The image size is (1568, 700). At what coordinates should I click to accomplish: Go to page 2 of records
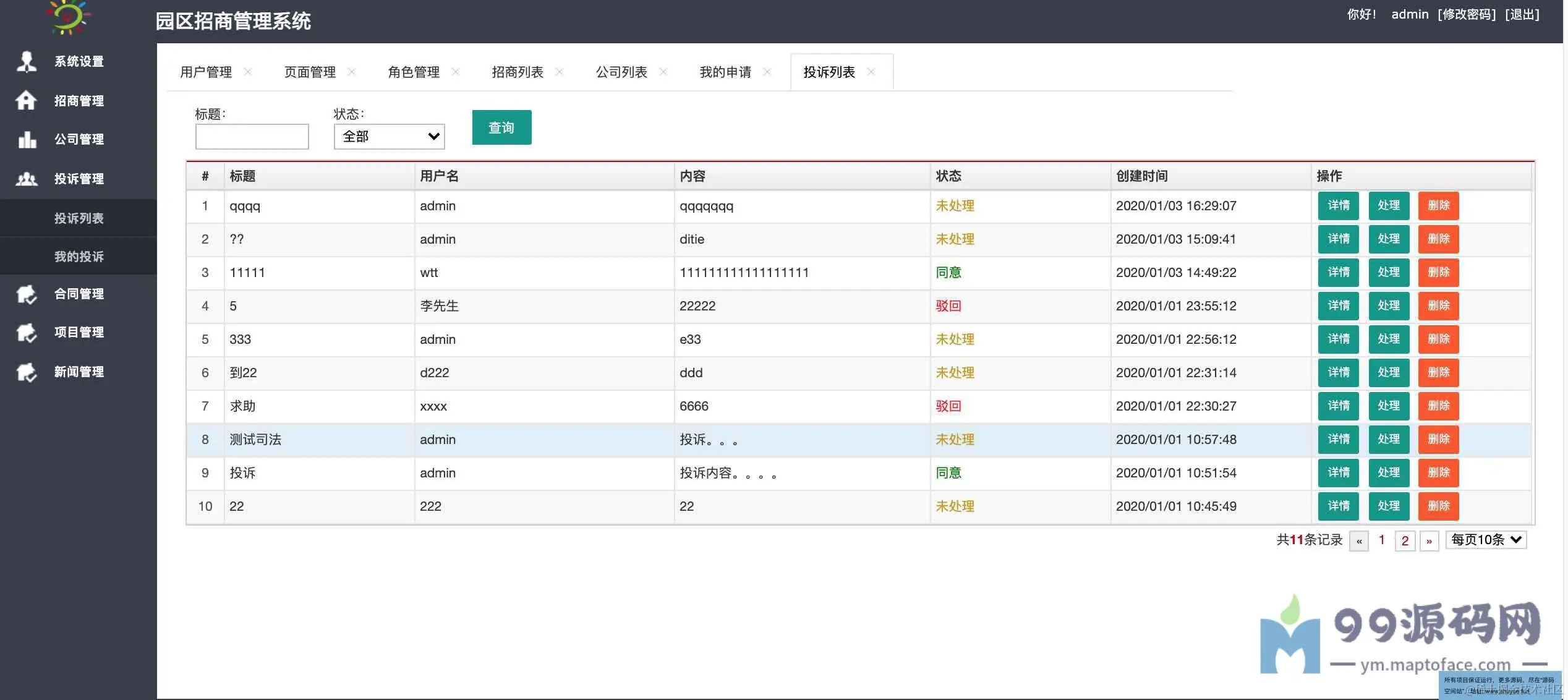[1405, 541]
